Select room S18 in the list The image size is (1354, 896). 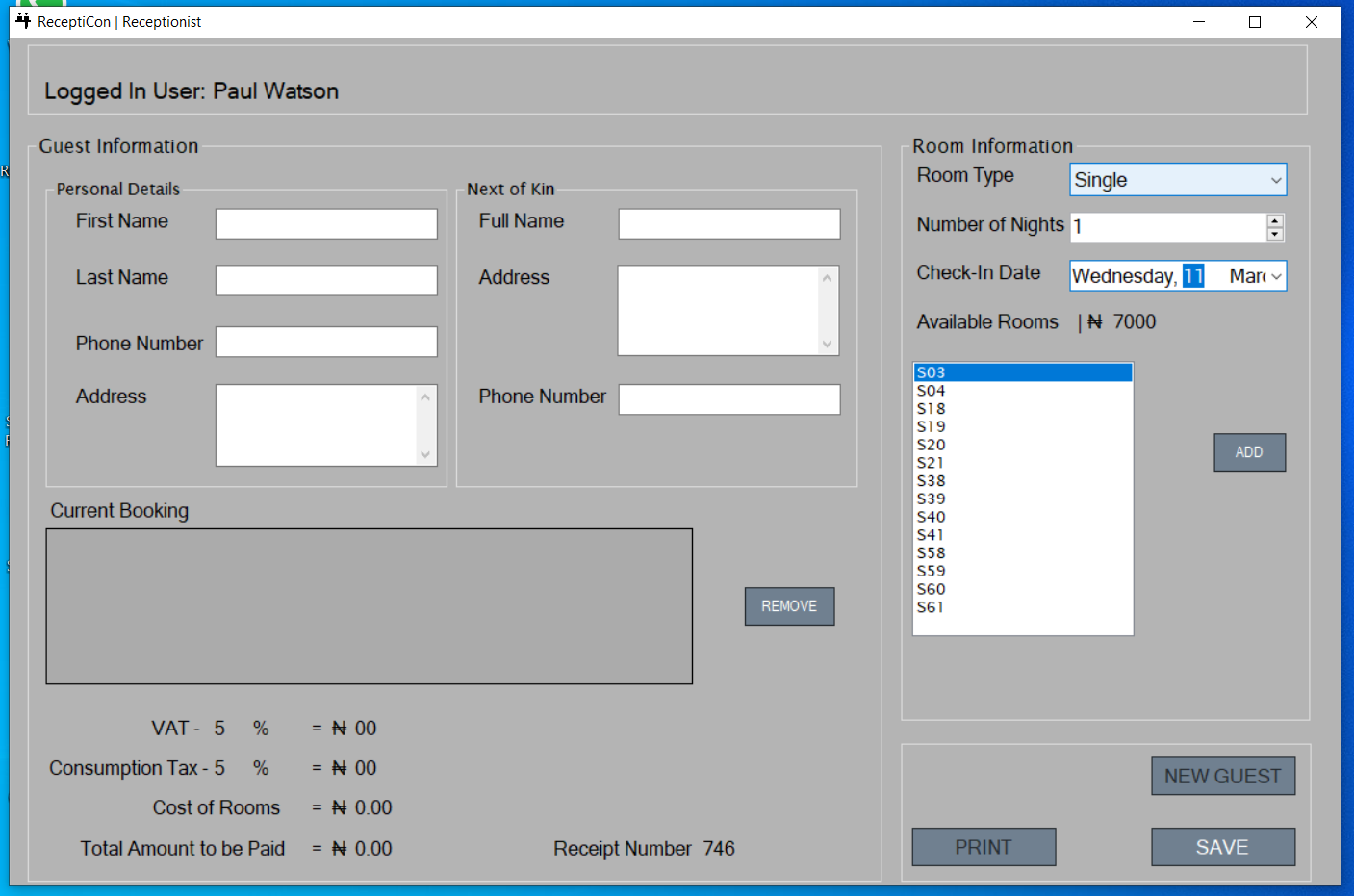point(1023,409)
